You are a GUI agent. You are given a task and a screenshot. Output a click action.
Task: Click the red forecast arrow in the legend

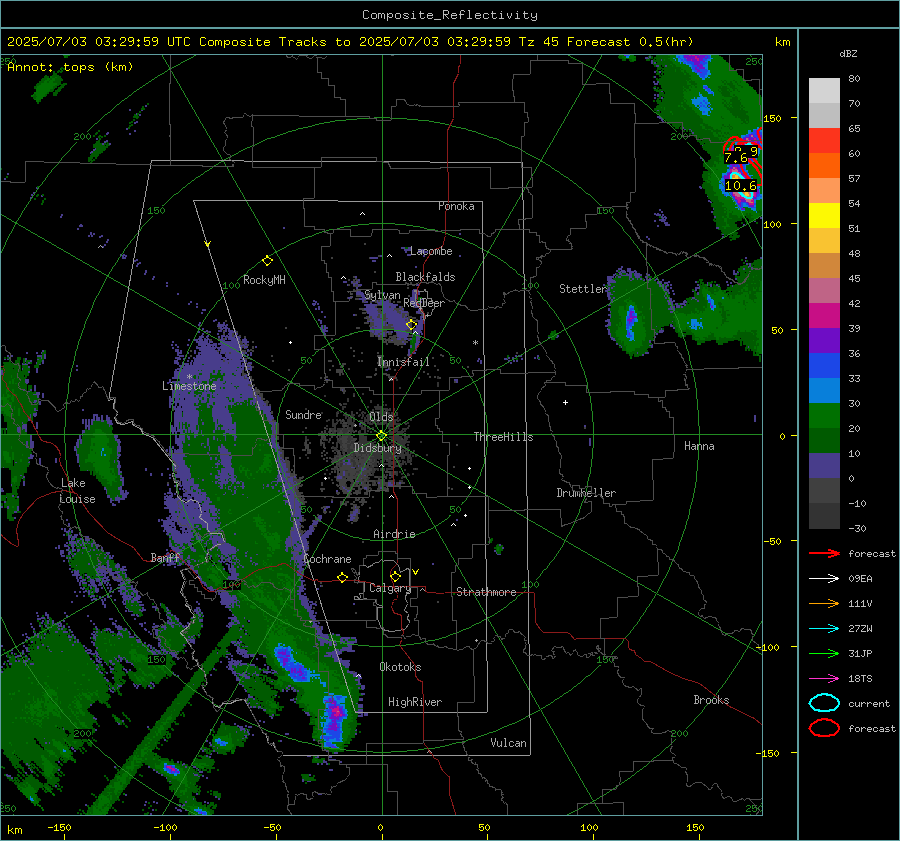824,553
